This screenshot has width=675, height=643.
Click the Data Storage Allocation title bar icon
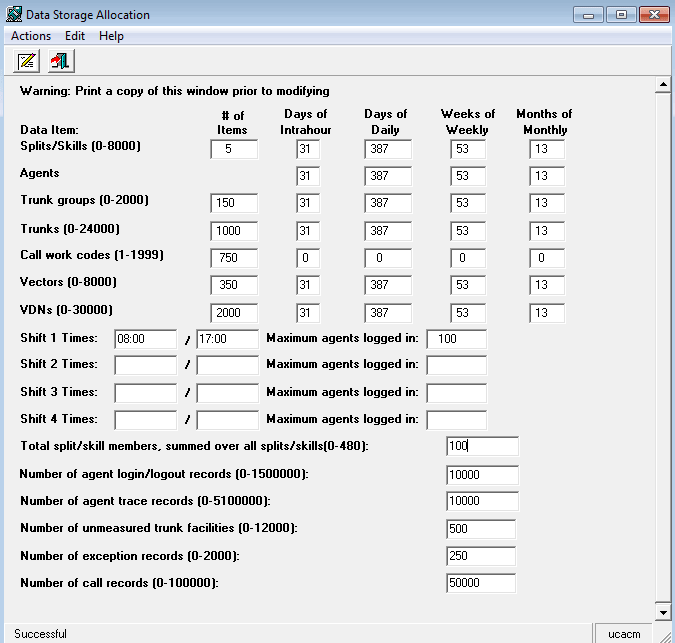14,14
